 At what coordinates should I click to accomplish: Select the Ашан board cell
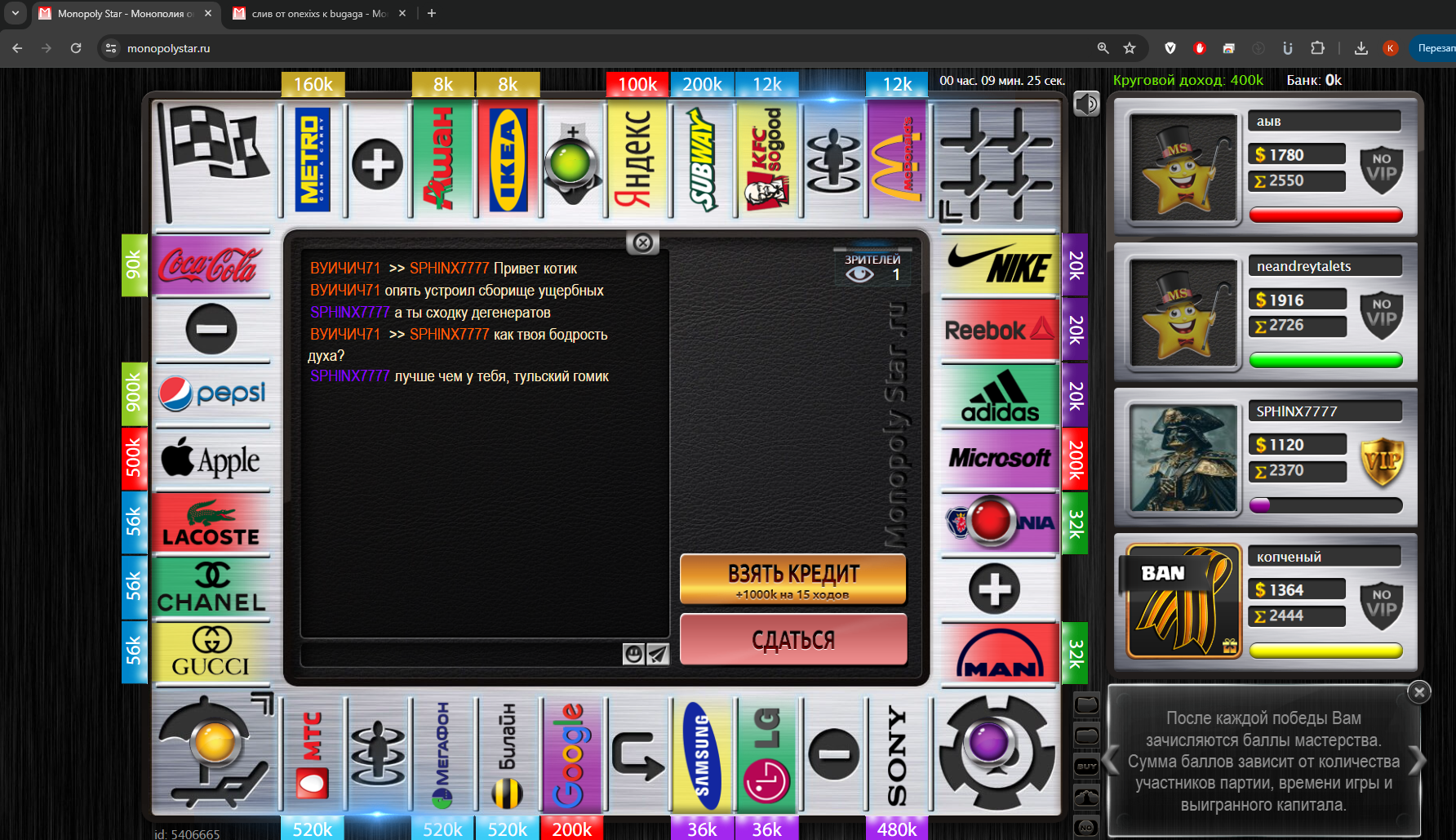[x=442, y=159]
